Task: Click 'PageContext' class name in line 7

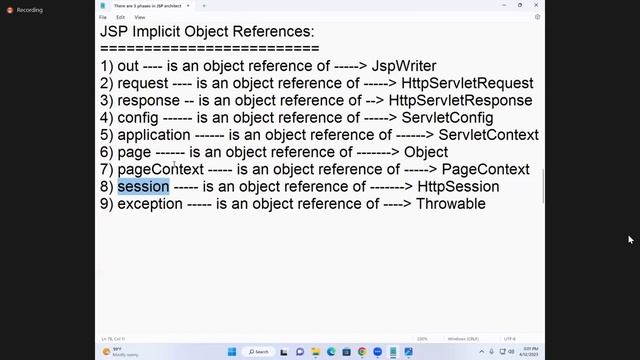Action: point(486,169)
